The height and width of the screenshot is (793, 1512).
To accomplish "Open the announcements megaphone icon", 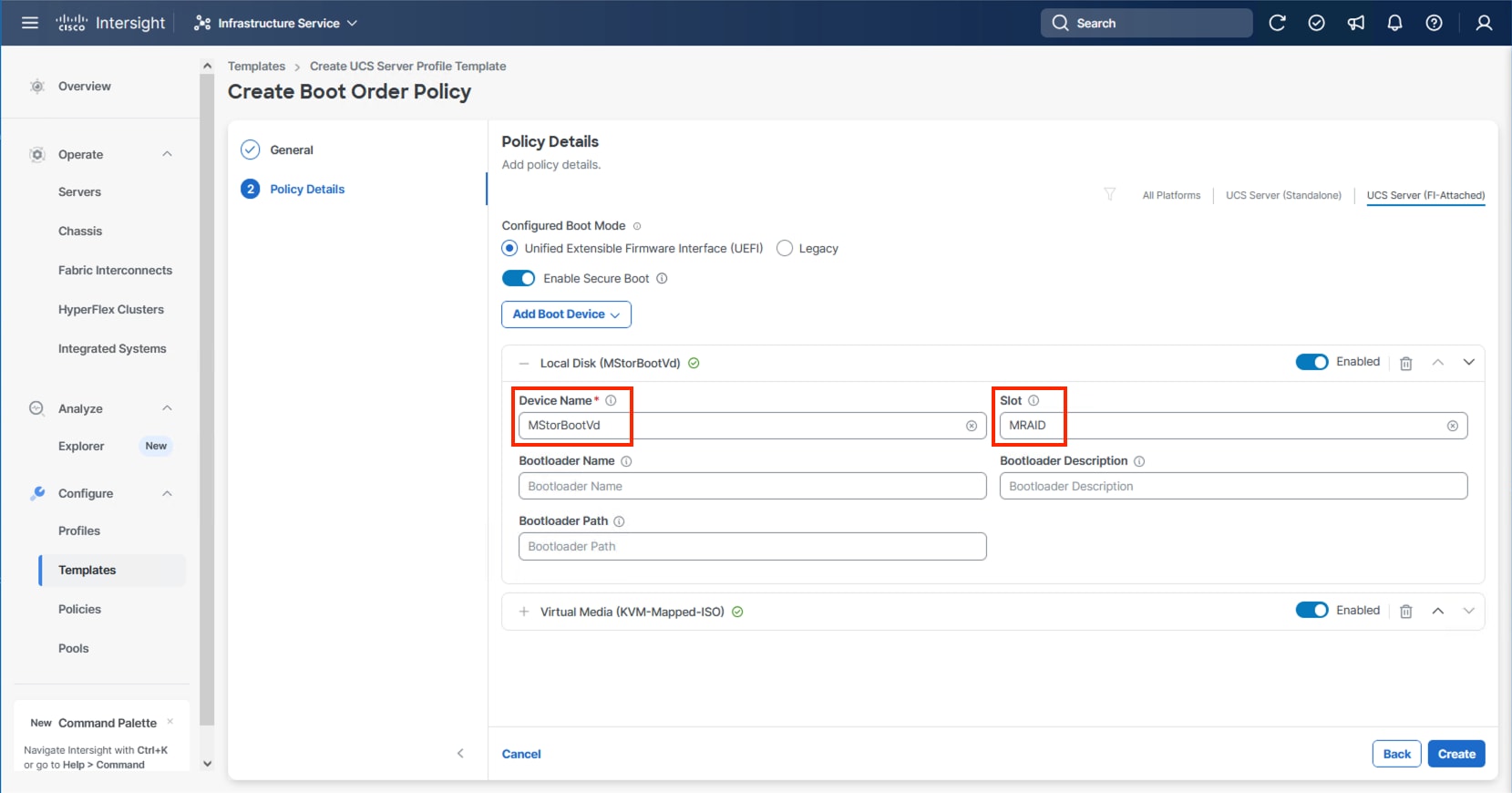I will [1356, 23].
